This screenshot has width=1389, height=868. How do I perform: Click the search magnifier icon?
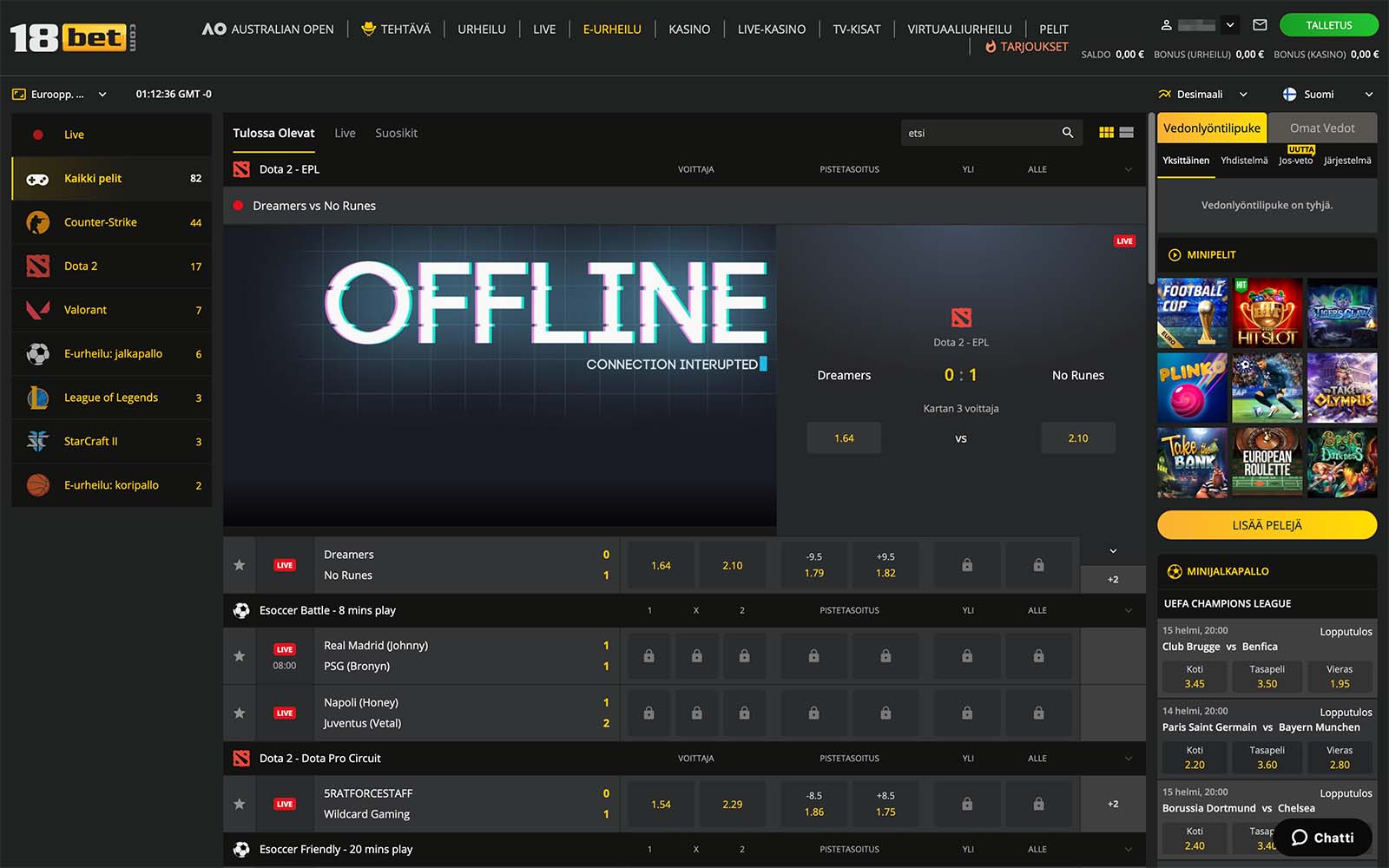pos(1067,133)
